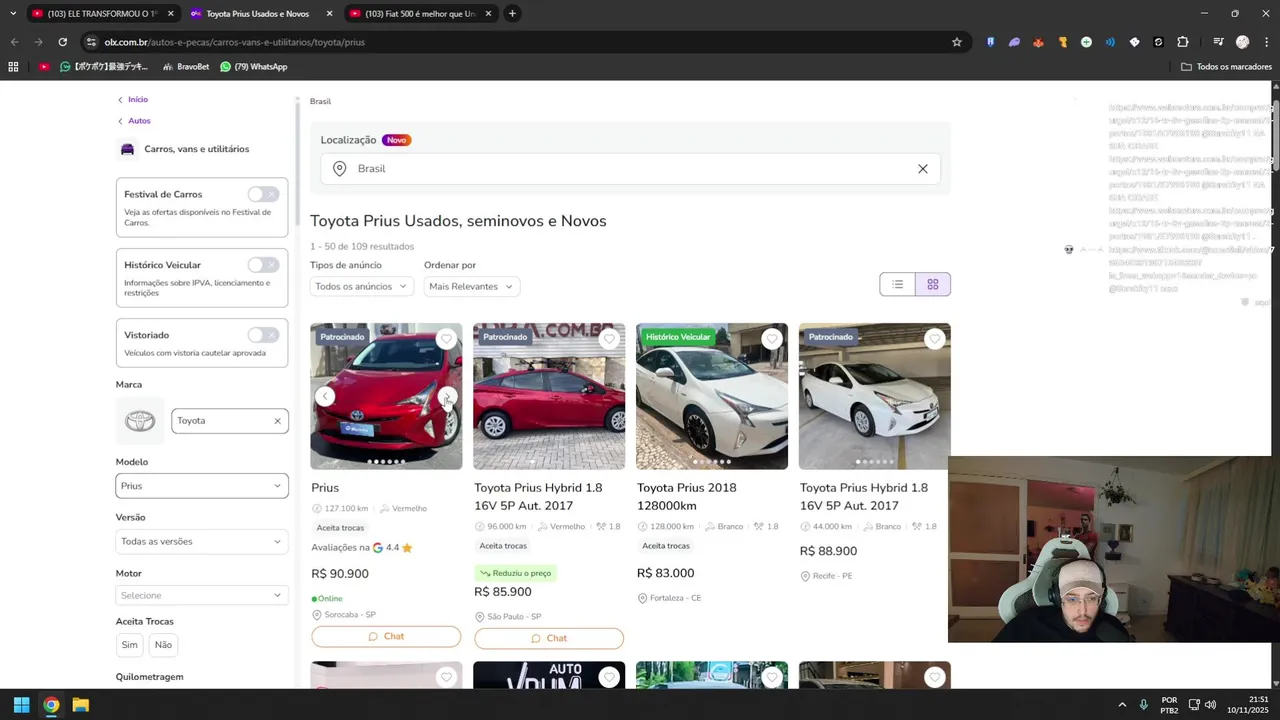Image resolution: width=1280 pixels, height=720 pixels.
Task: Go back in browser history
Action: pyautogui.click(x=14, y=42)
